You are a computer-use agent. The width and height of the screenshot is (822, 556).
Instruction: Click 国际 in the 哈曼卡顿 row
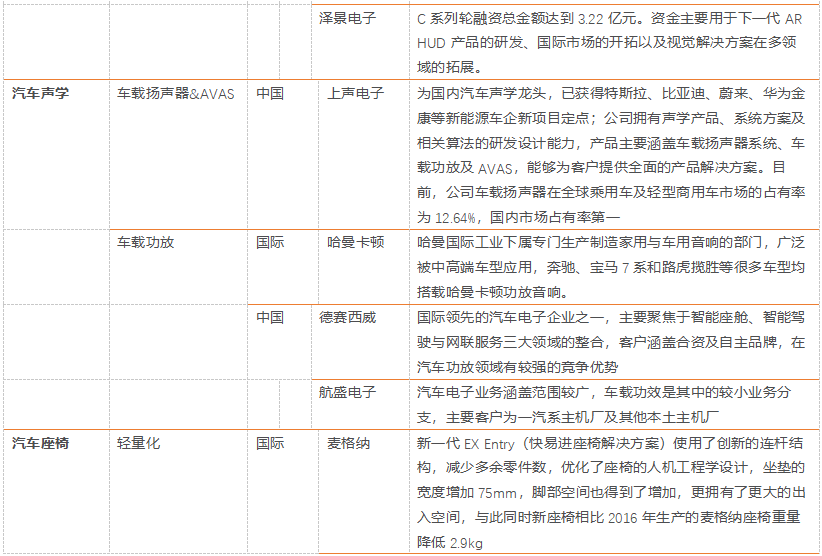[x=270, y=242]
